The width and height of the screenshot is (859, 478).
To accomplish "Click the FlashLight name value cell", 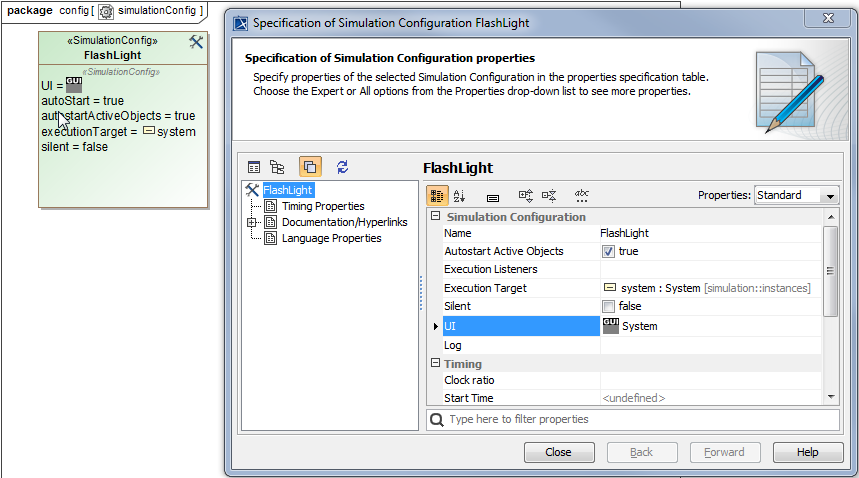I will (x=711, y=233).
